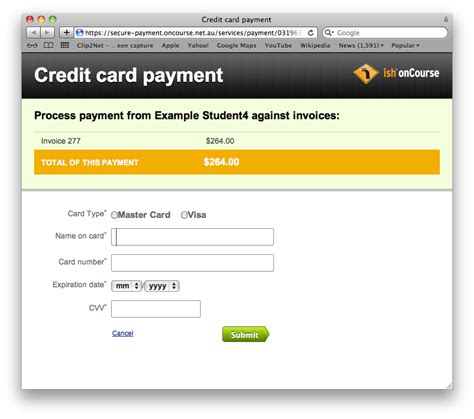The image size is (474, 419).
Task: Focus the Card number input field
Action: click(192, 263)
